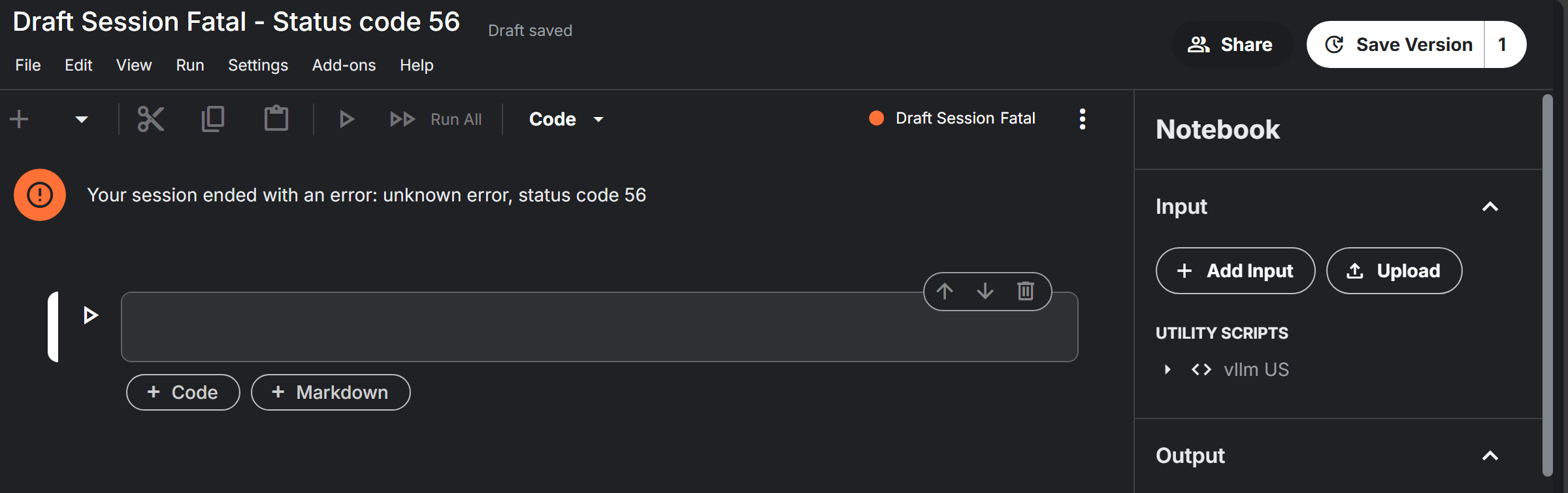Screen dimensions: 1568x493
Task: Run the cell using its play button
Action: click(x=91, y=315)
